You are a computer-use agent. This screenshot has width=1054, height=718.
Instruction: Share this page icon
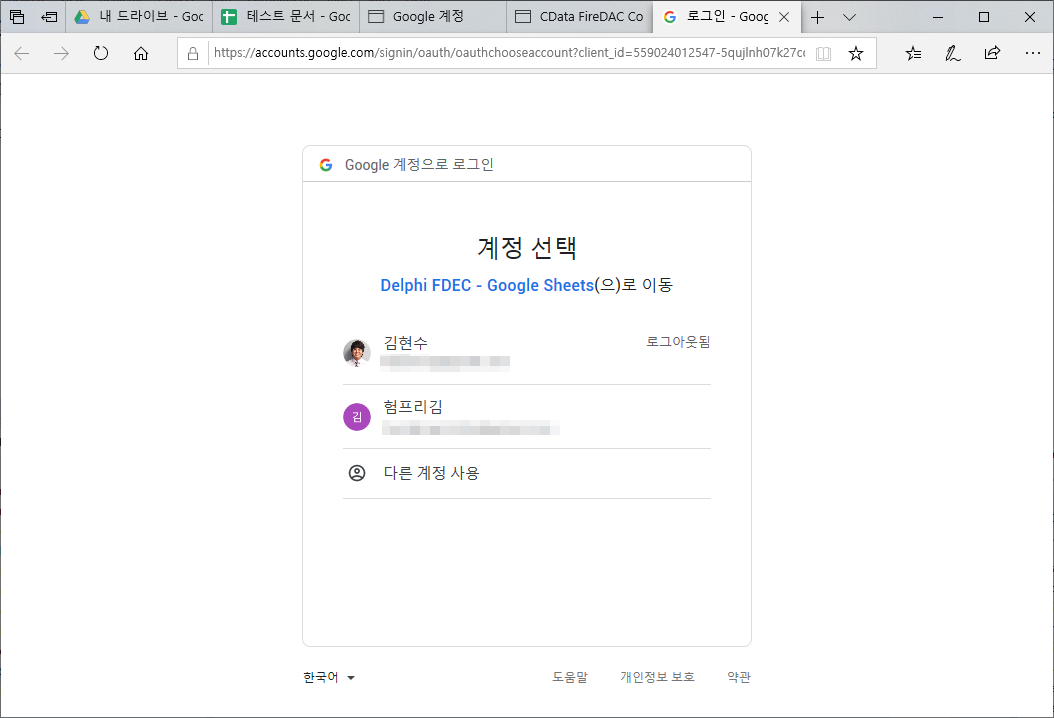[992, 53]
